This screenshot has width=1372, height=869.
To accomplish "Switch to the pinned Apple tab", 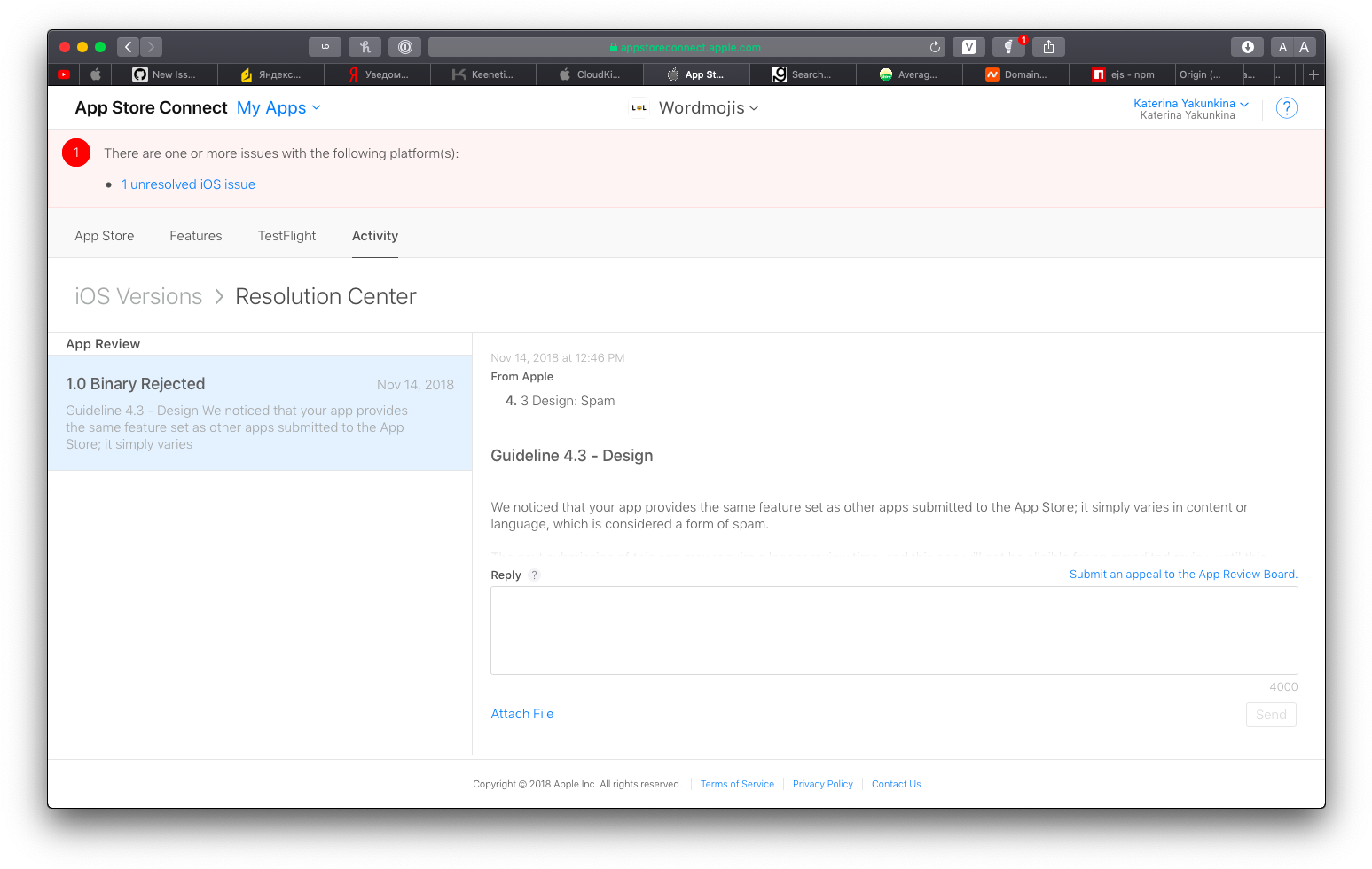I will click(x=96, y=74).
